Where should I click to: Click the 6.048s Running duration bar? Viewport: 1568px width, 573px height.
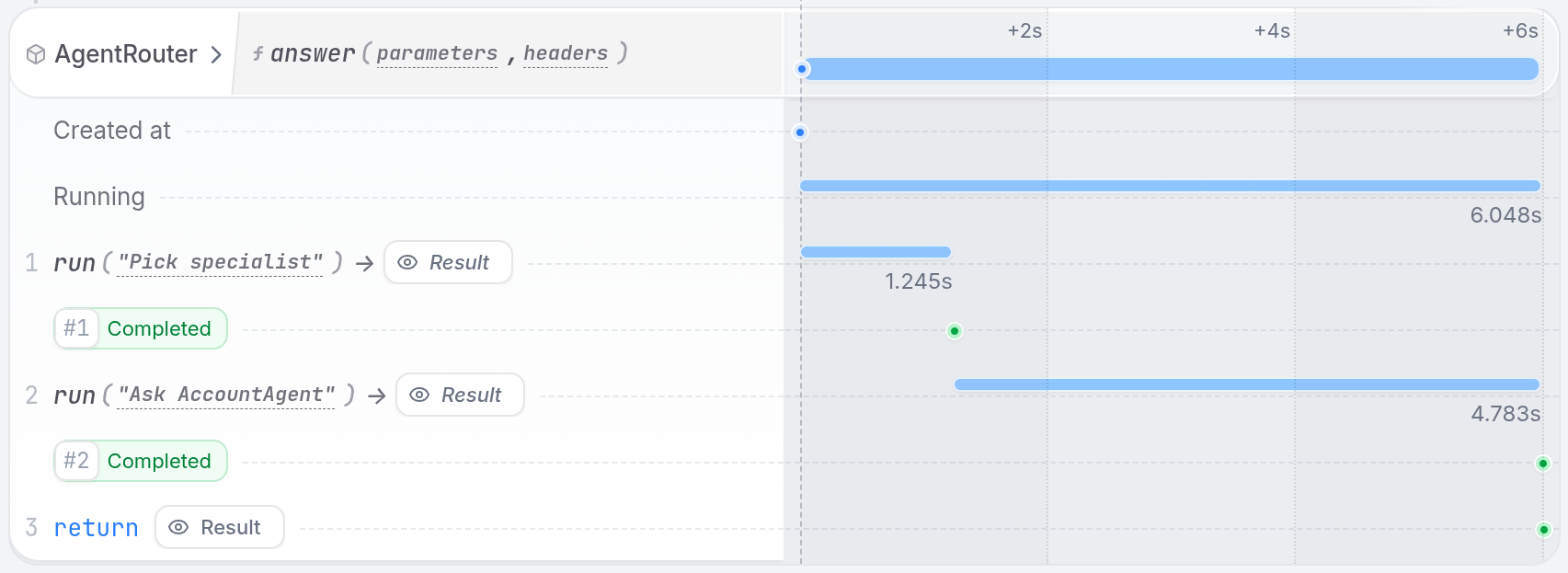[1168, 185]
